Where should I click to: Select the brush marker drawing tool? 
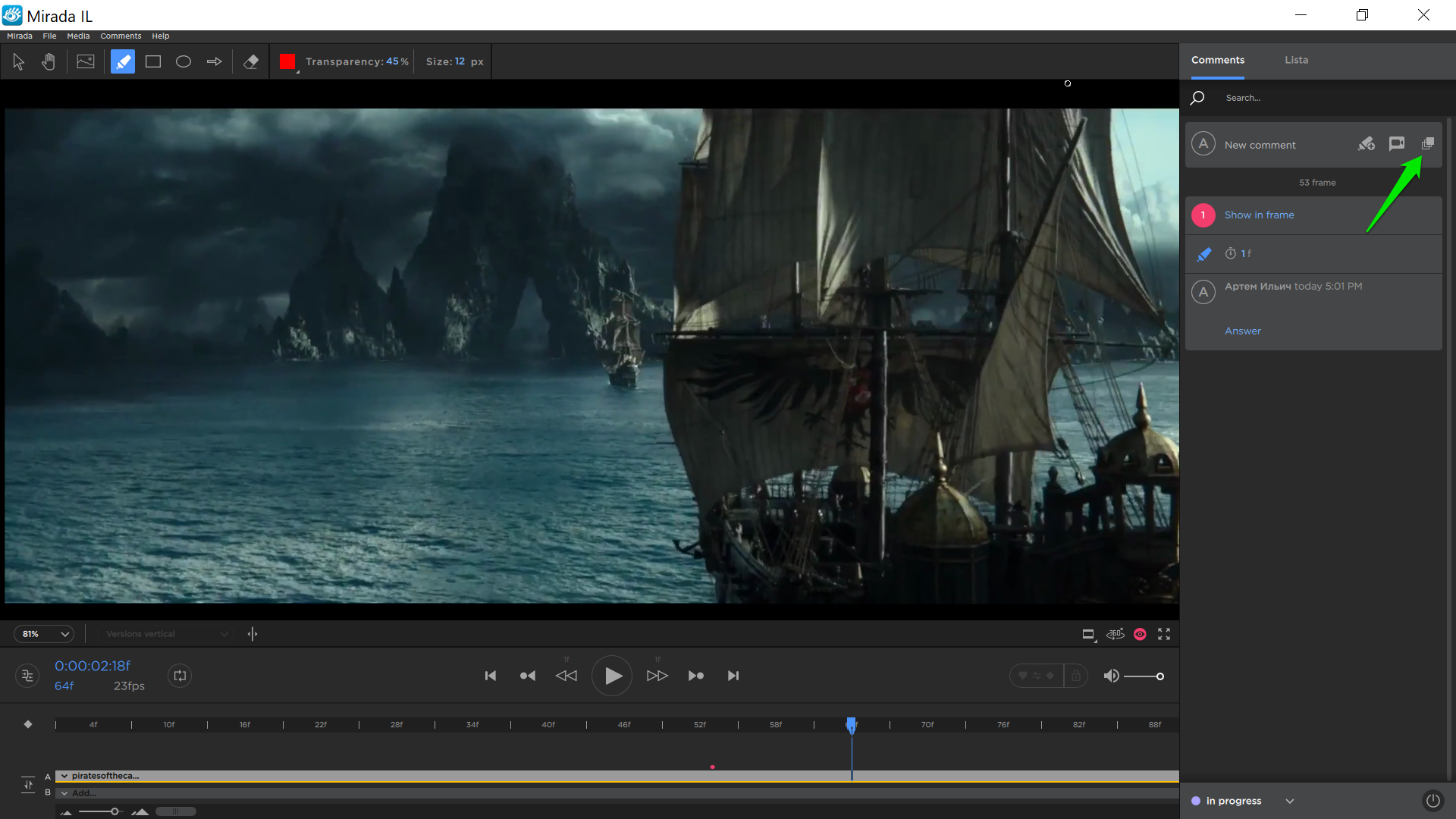(123, 61)
